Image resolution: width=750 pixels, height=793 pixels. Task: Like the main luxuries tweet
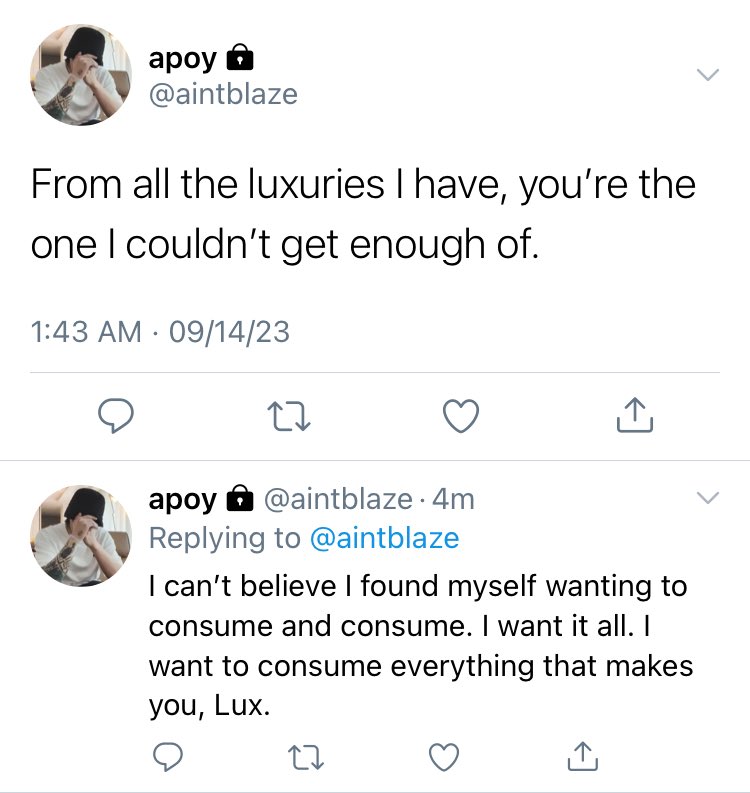pos(461,416)
